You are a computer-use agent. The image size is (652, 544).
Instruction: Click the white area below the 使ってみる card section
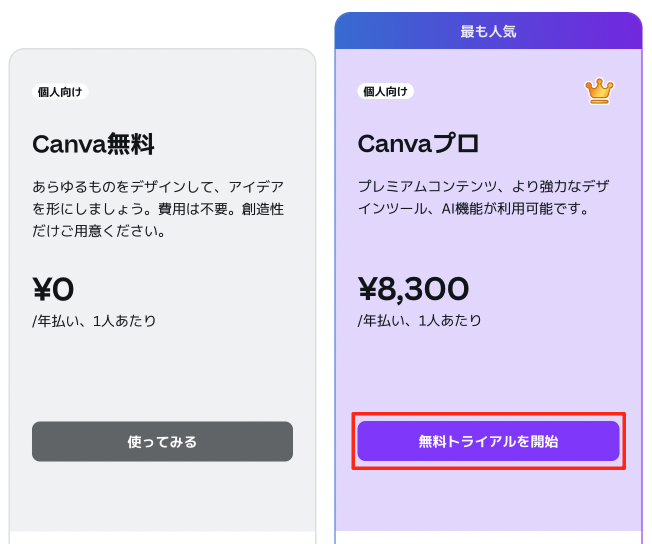pos(162,538)
